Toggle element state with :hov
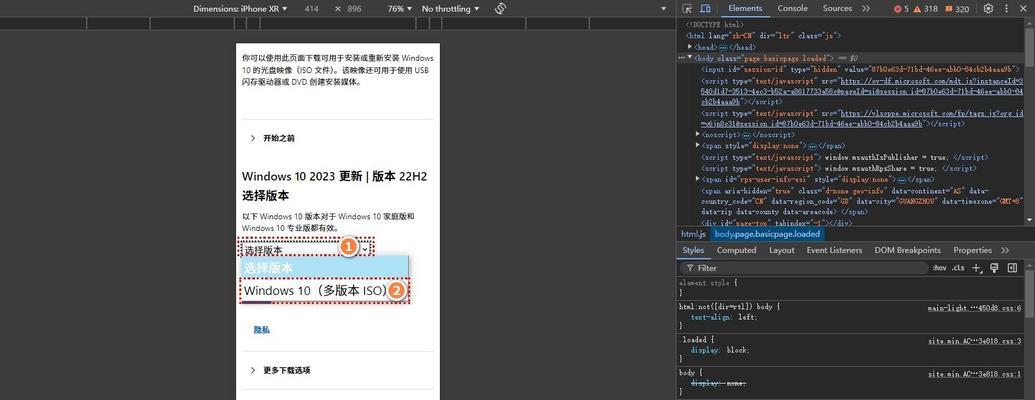Image resolution: width=1035 pixels, height=400 pixels. point(939,268)
